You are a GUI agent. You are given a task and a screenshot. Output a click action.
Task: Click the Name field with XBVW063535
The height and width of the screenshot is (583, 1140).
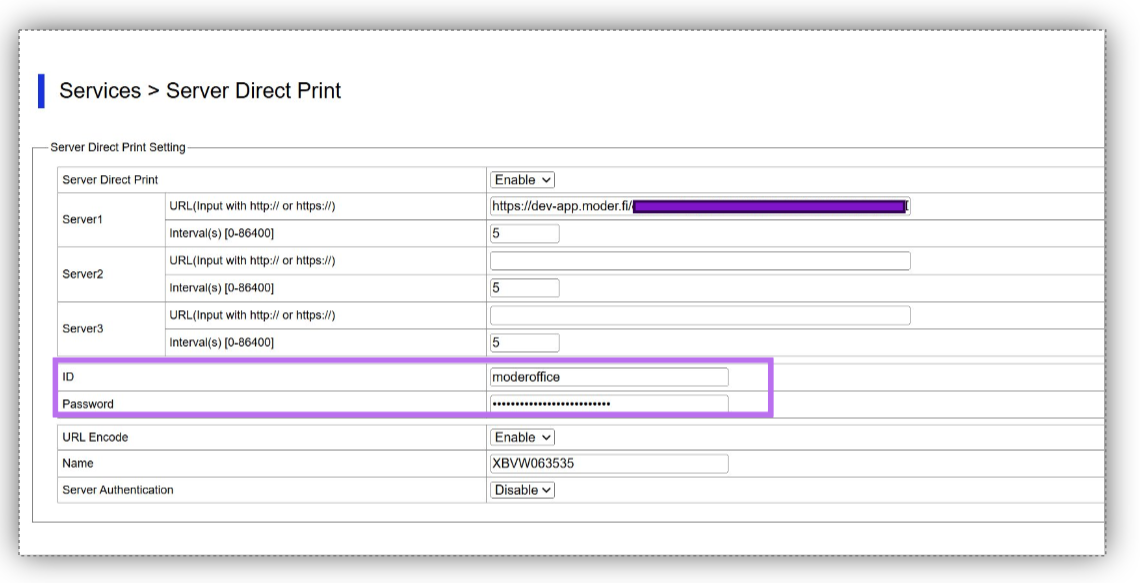[609, 464]
